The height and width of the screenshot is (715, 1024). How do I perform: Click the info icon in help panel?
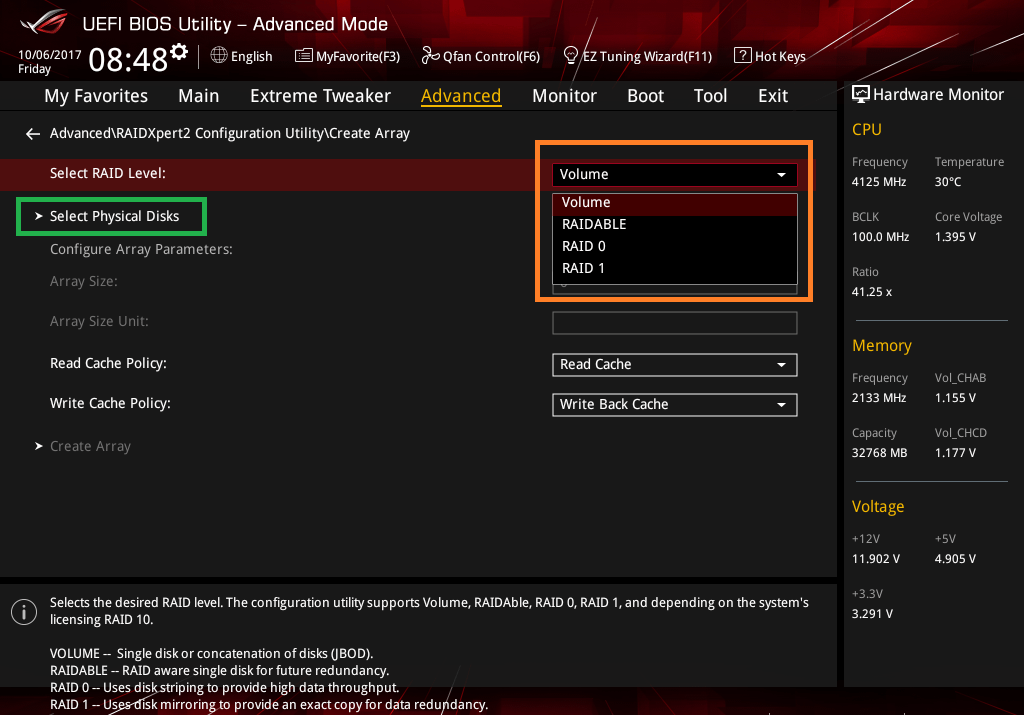(24, 612)
